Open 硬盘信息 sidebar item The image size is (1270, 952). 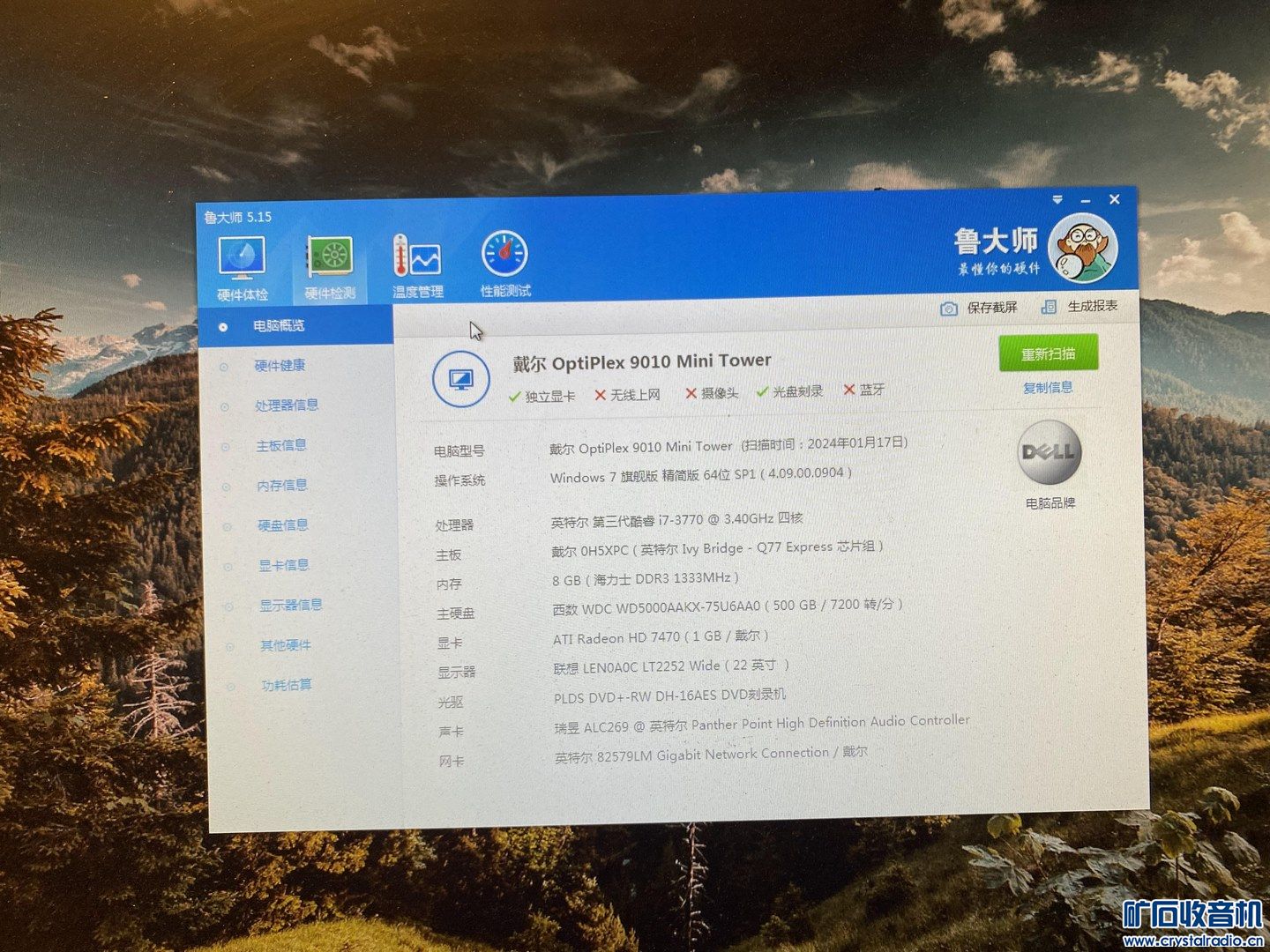(283, 525)
